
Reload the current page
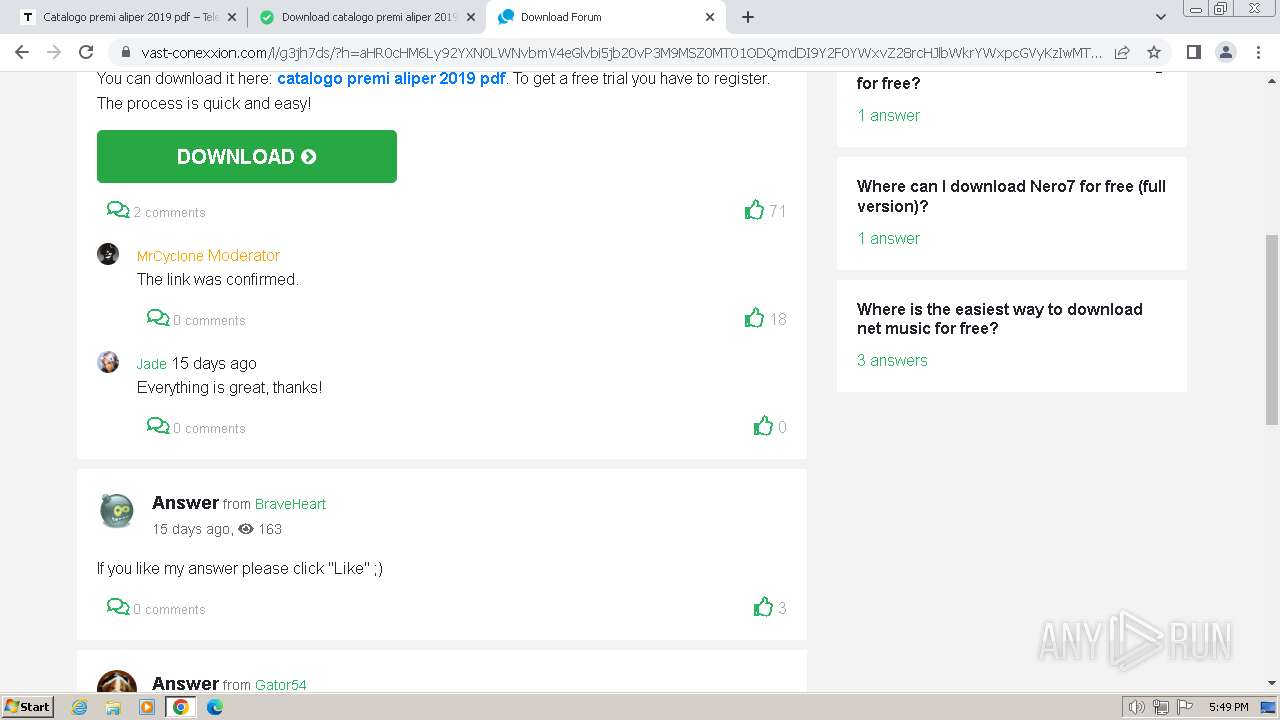[x=86, y=52]
